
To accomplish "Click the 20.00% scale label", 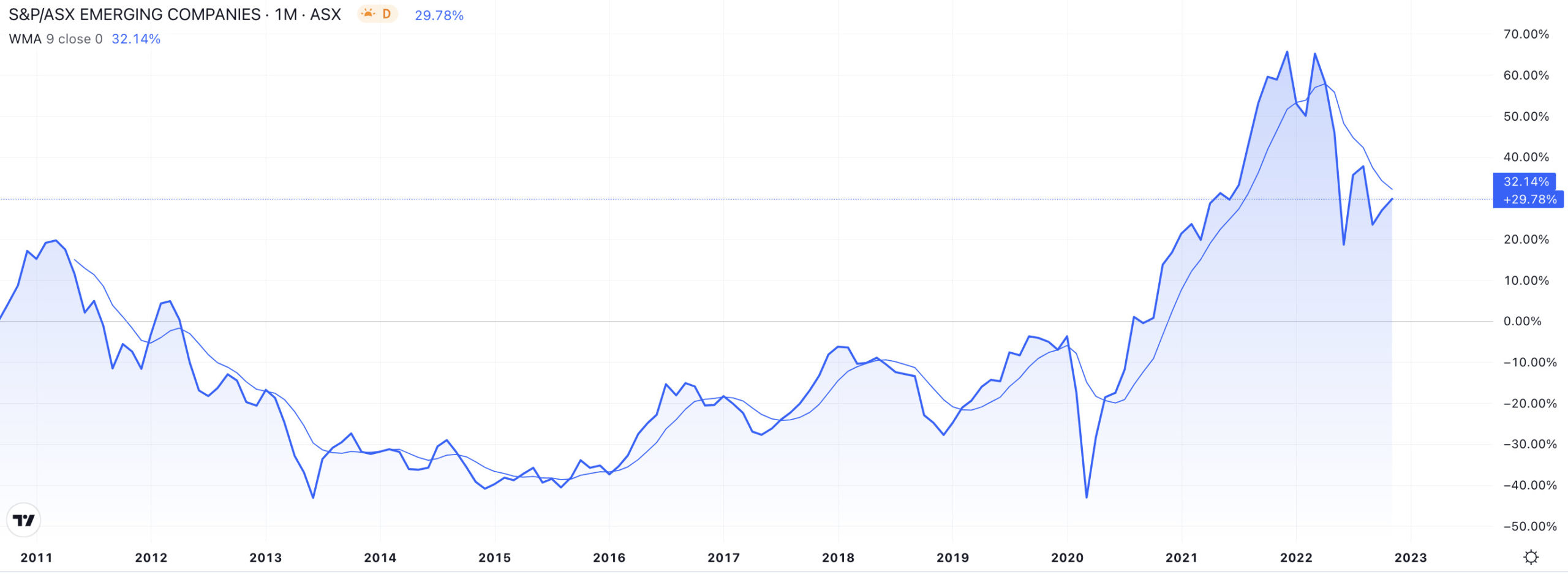I will (1526, 239).
